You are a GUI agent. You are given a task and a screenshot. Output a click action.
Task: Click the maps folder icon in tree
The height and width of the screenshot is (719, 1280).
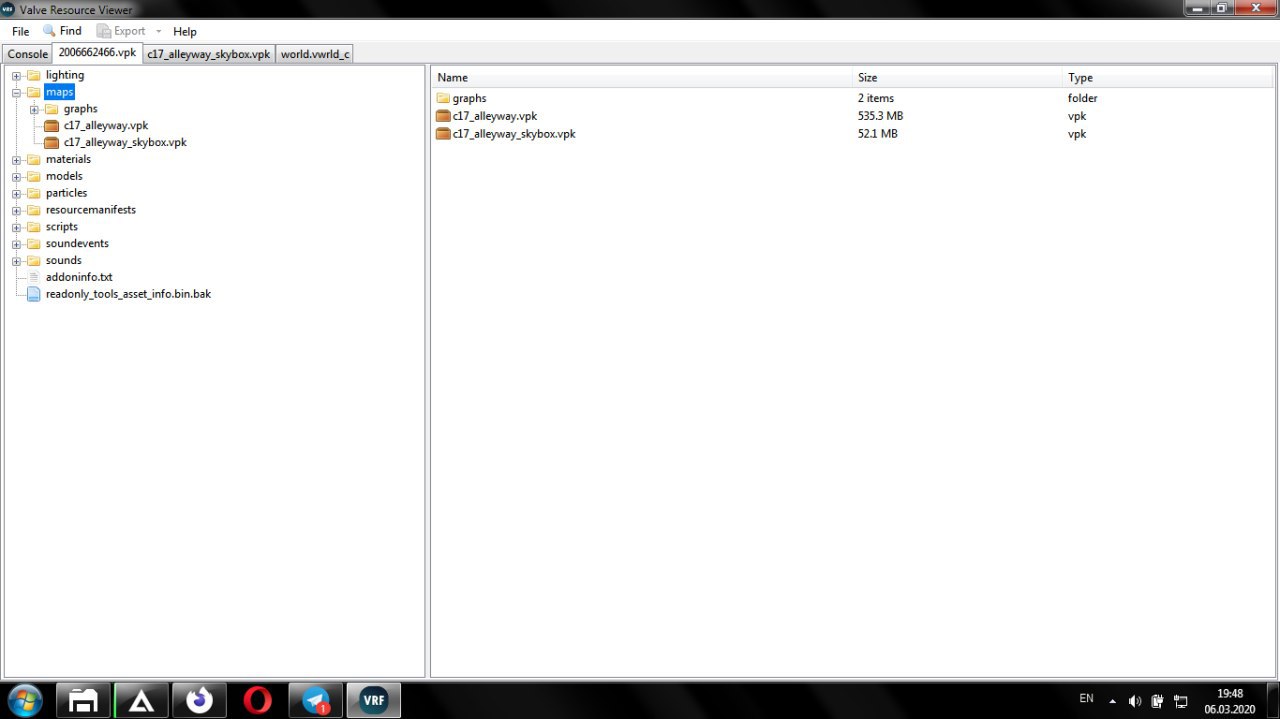tap(34, 92)
